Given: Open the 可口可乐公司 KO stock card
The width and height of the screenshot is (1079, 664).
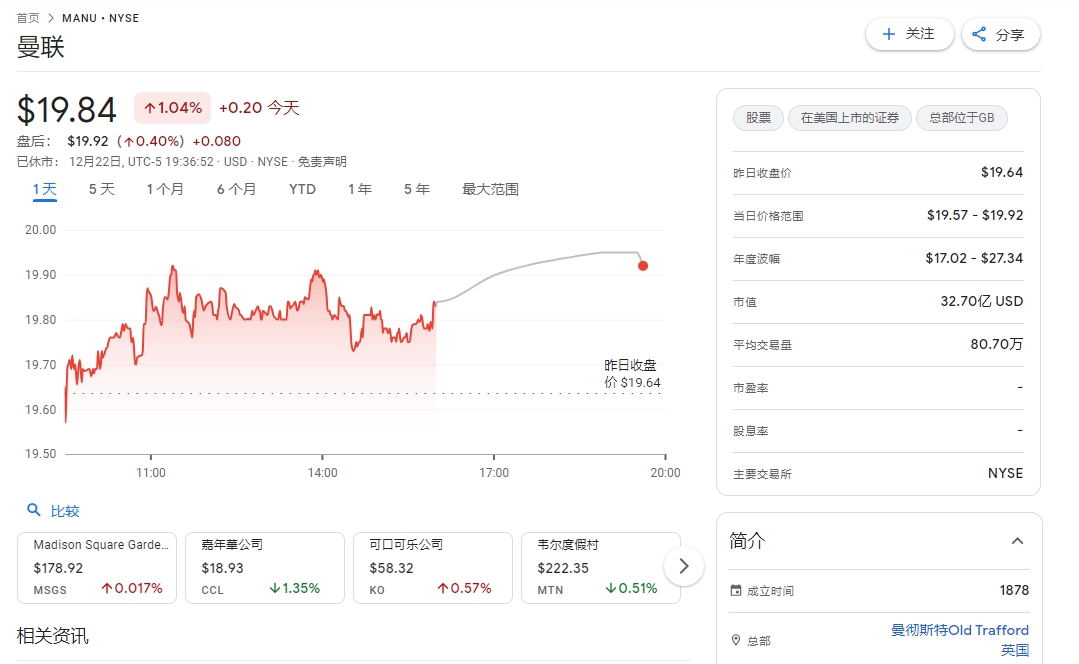Looking at the screenshot, I should click(433, 567).
